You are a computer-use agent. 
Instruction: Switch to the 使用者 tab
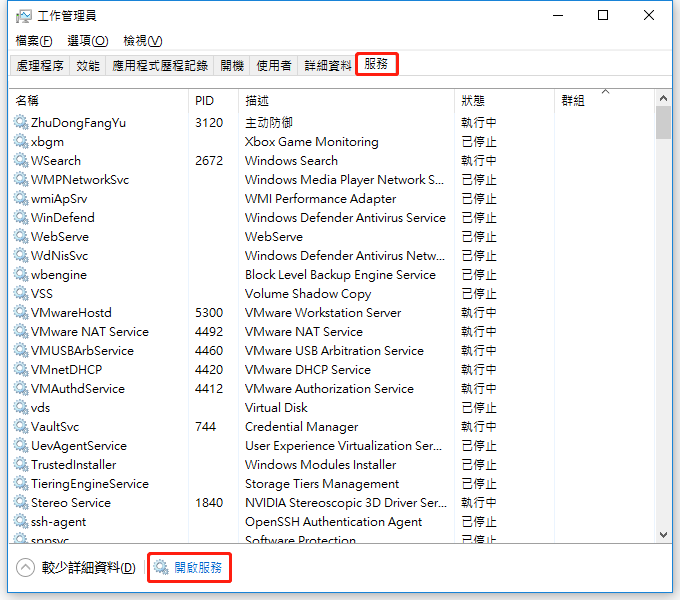click(274, 65)
